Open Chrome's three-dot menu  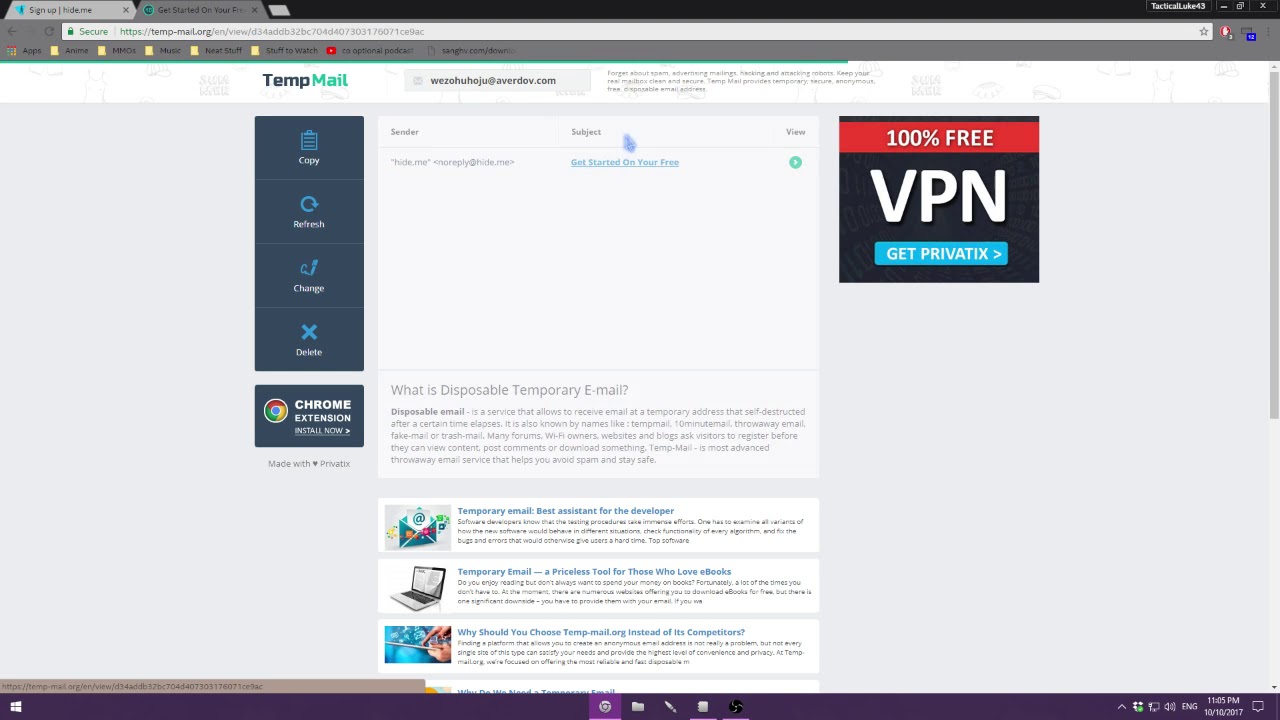[x=1268, y=32]
